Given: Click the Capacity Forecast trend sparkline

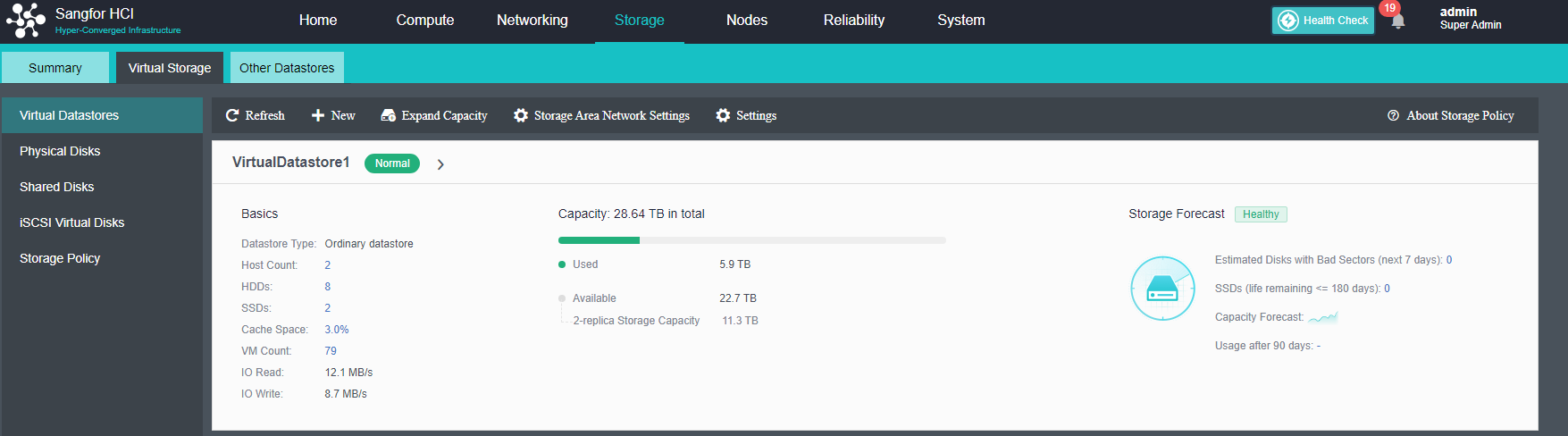Looking at the screenshot, I should (x=1323, y=317).
